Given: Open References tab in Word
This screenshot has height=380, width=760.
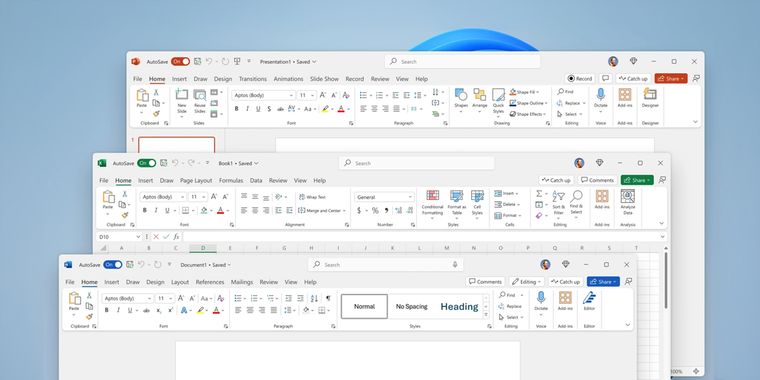Looking at the screenshot, I should [209, 282].
